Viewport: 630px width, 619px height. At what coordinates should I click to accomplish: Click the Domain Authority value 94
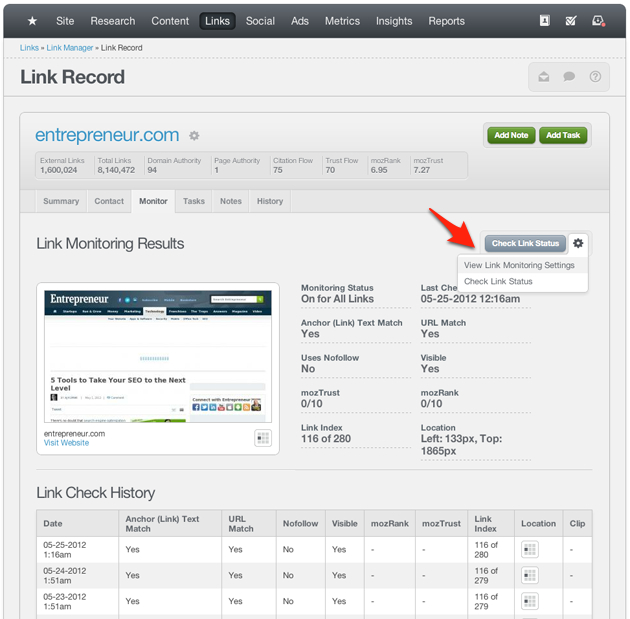click(152, 170)
